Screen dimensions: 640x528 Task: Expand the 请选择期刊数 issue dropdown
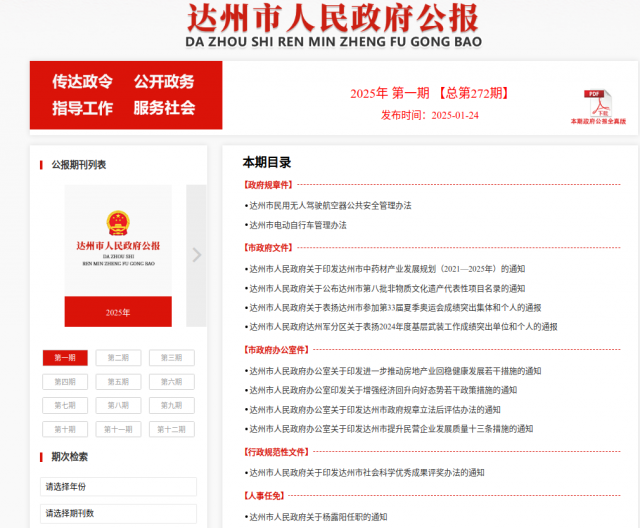(118, 513)
